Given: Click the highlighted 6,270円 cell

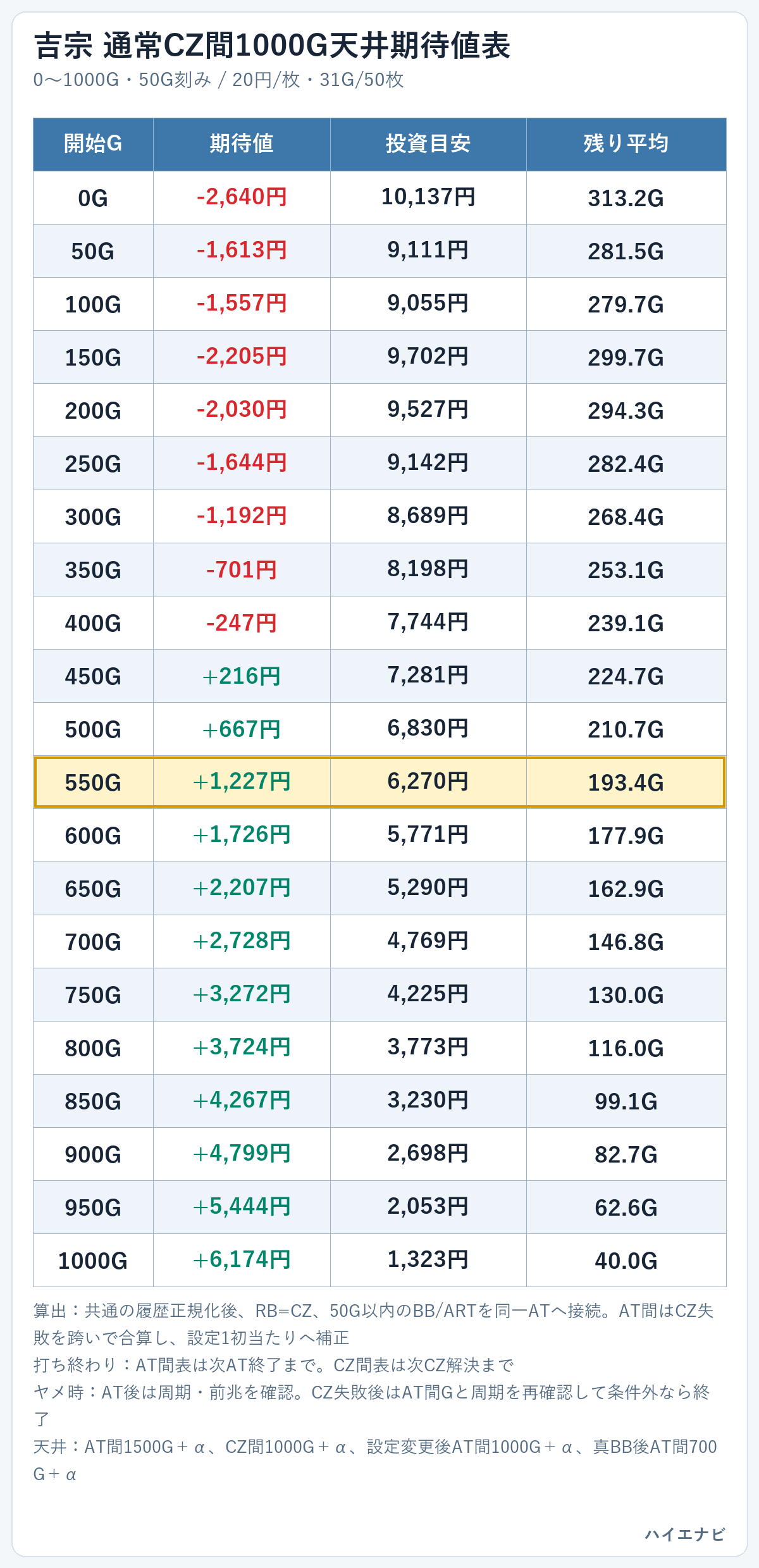Looking at the screenshot, I should pos(428,782).
